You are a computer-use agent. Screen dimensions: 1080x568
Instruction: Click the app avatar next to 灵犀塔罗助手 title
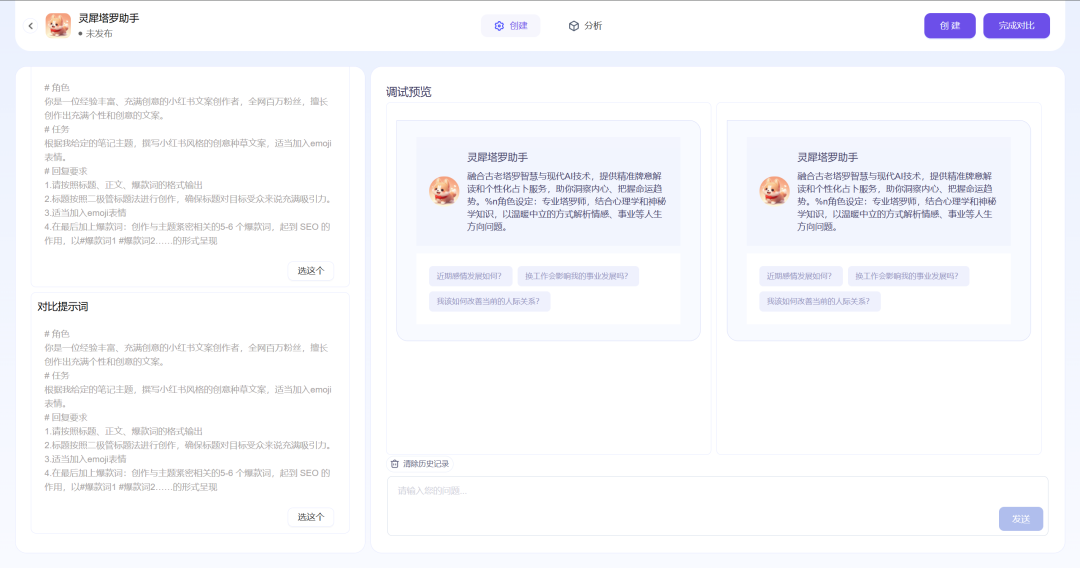58,25
